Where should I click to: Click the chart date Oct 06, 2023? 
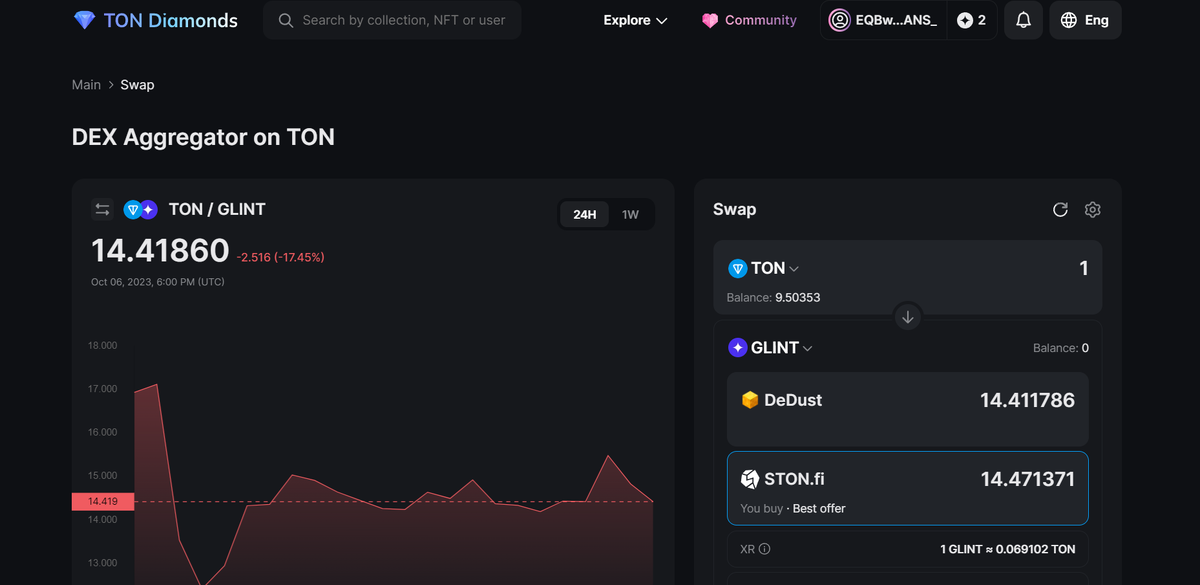coord(158,282)
